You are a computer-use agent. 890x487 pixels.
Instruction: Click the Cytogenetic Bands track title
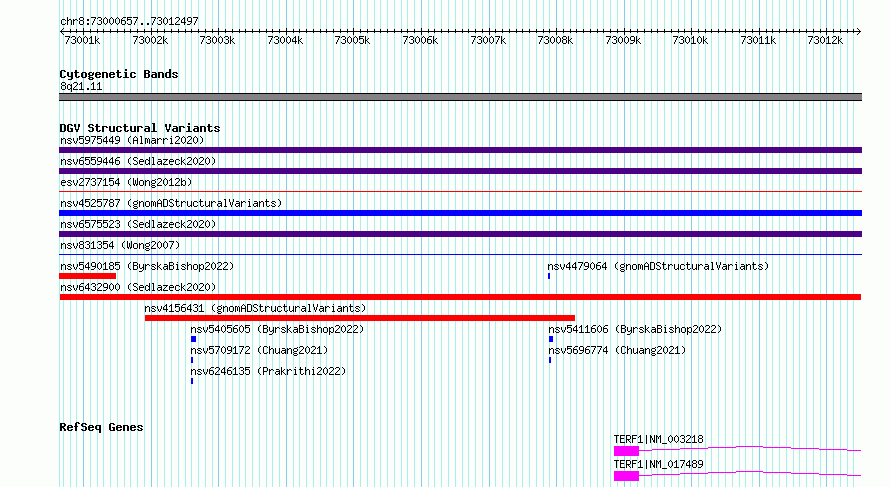tap(119, 74)
